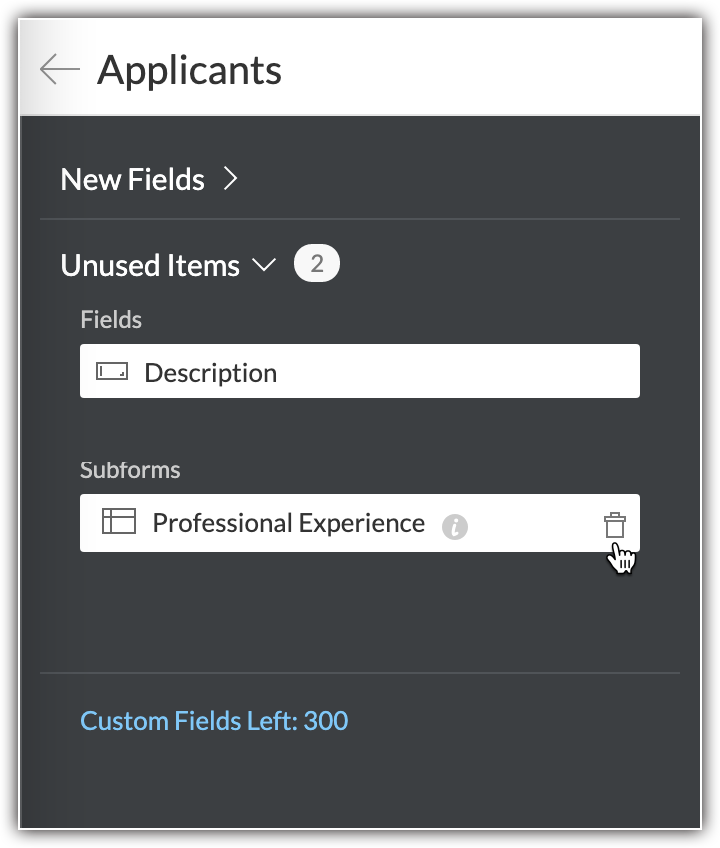The image size is (720, 848).
Task: Click the divider above Custom Fields Left
Action: [360, 673]
